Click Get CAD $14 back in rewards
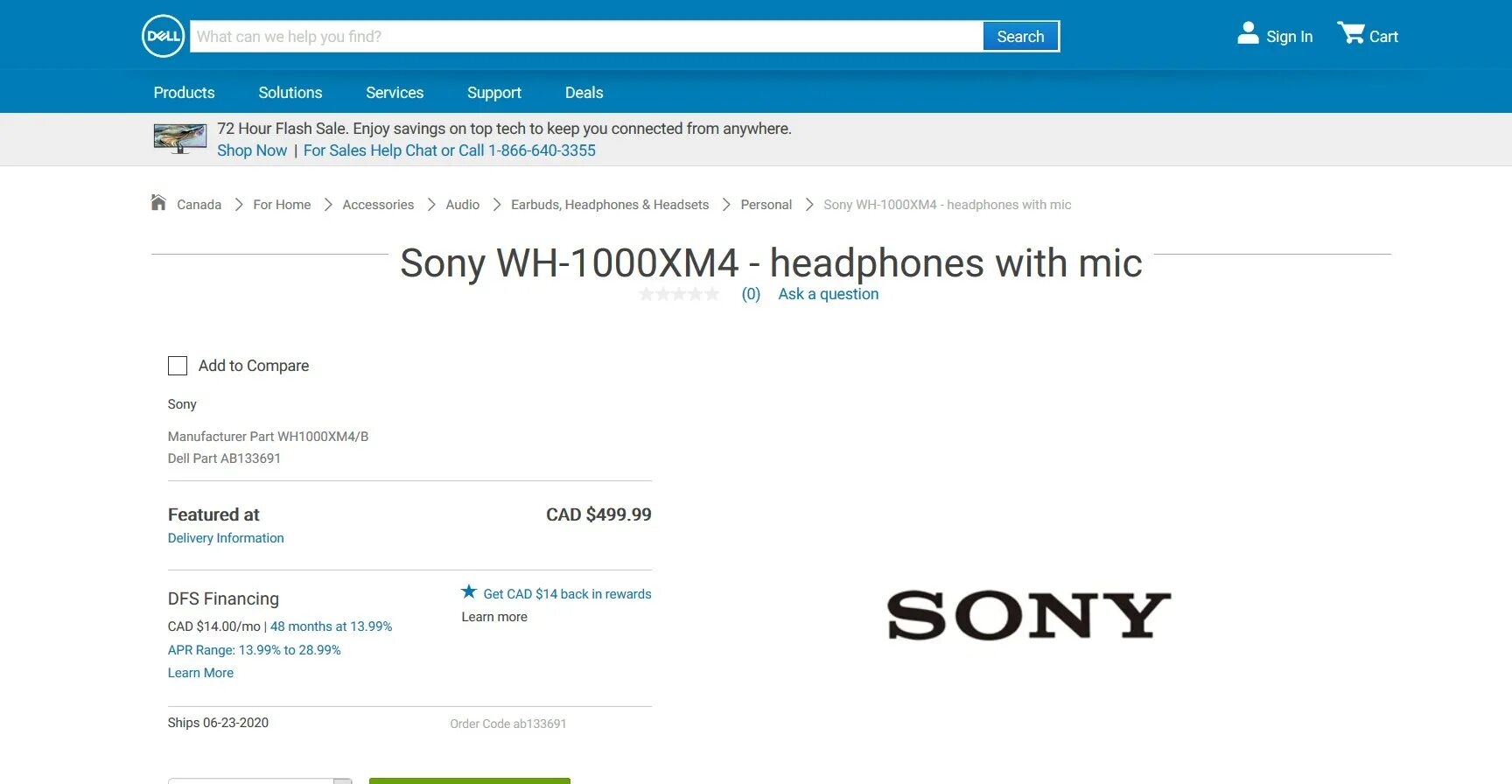This screenshot has width=1512, height=784. pyautogui.click(x=567, y=594)
